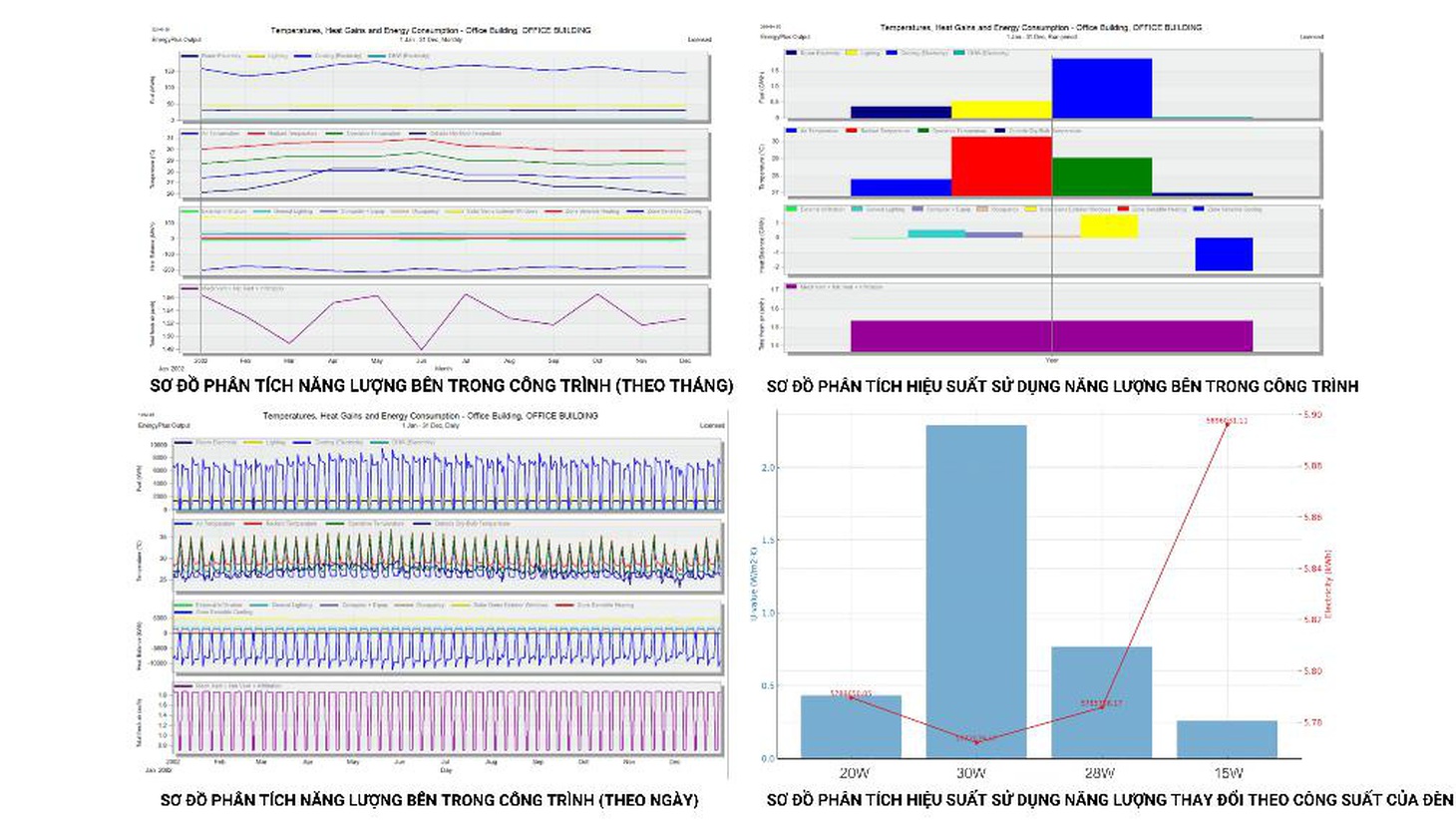Image resolution: width=1456 pixels, height=820 pixels.
Task: Select the tall blue Cooling bar in the annual fuel chart
Action: [x=1101, y=88]
